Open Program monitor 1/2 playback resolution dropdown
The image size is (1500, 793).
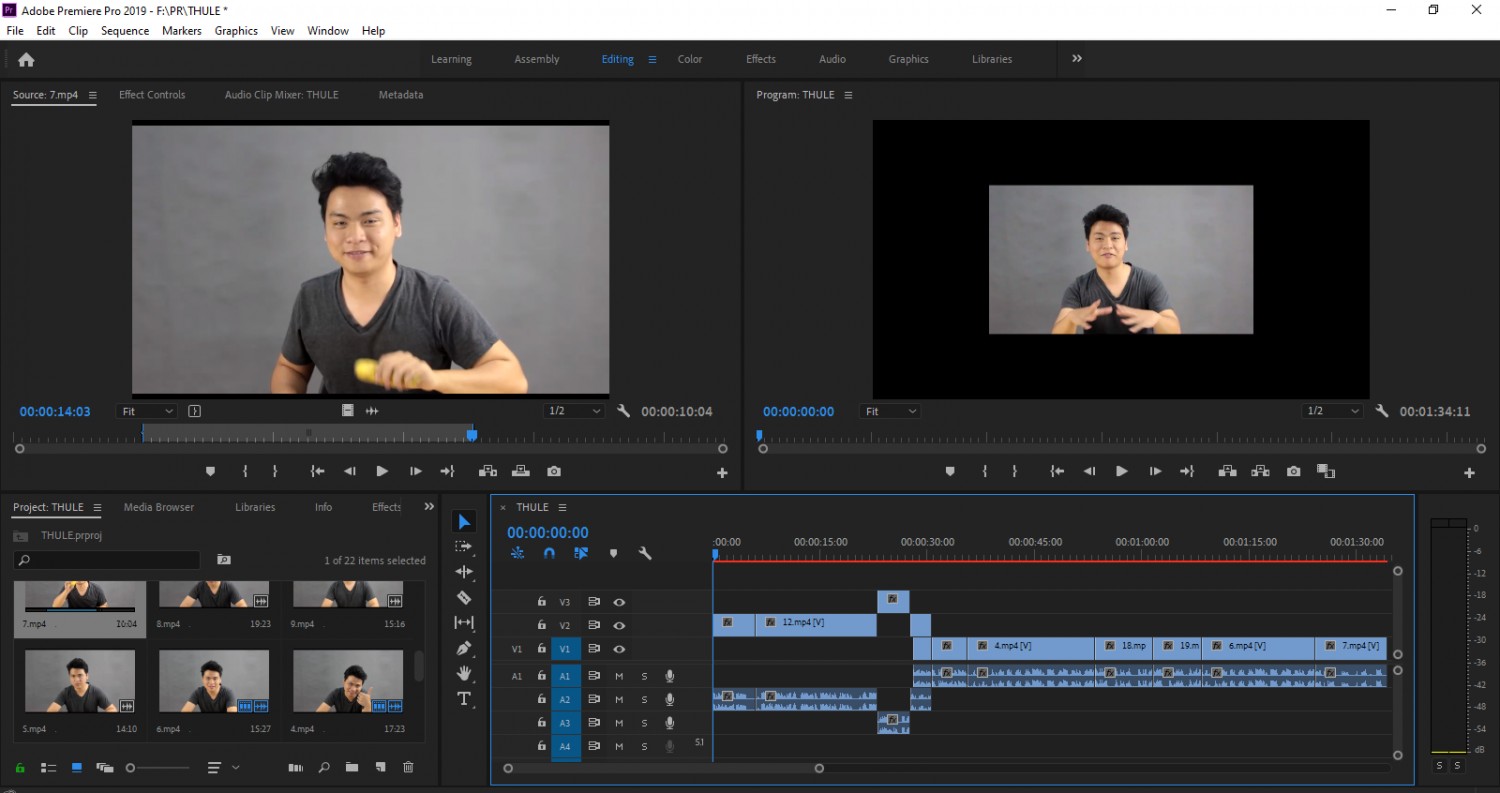(1332, 411)
